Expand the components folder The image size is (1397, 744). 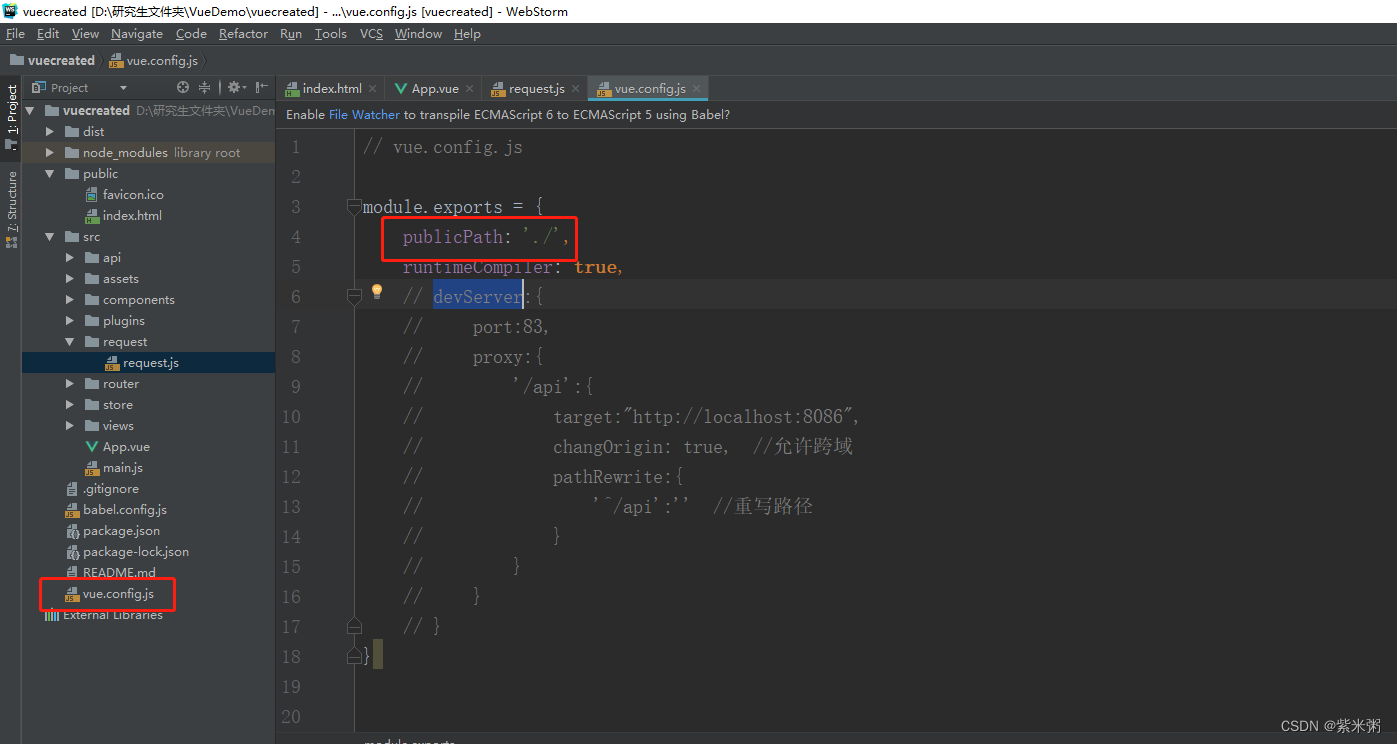(70, 300)
